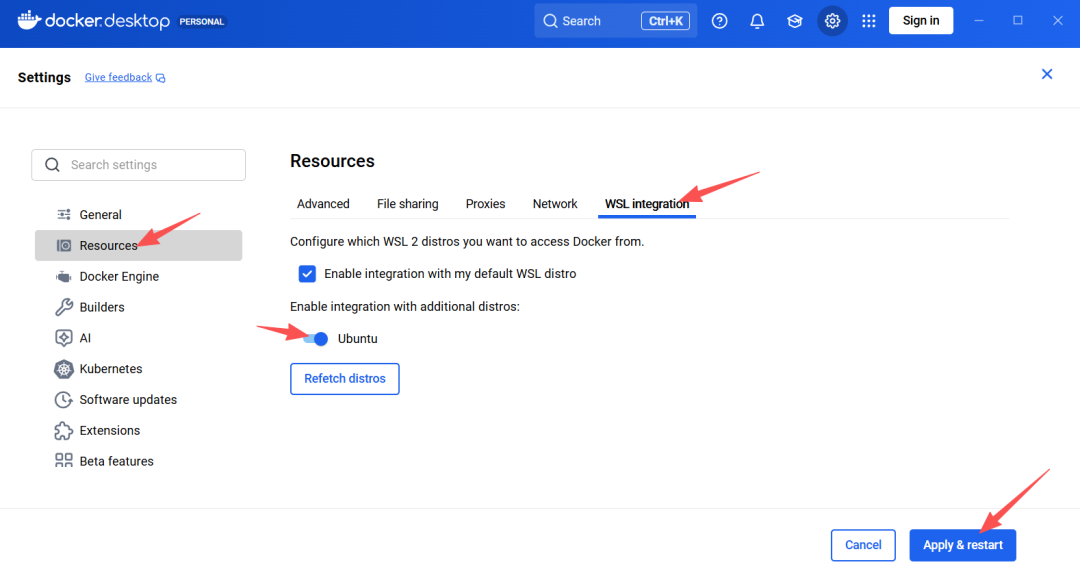This screenshot has height=582, width=1080.
Task: Open the Learning center graduation cap icon
Action: (x=794, y=21)
